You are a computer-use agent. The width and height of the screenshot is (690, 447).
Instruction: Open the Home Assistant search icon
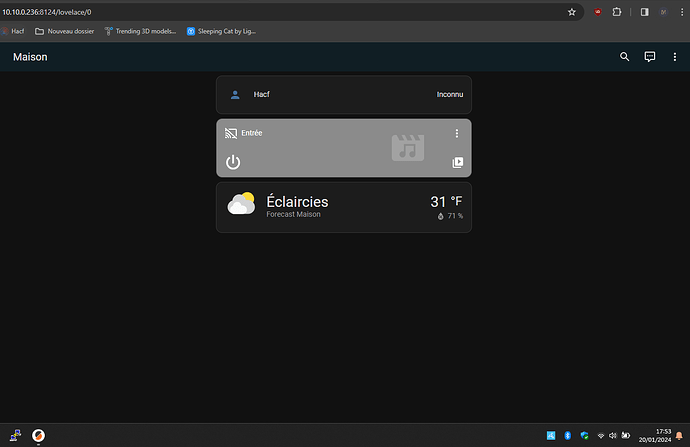pyautogui.click(x=624, y=57)
